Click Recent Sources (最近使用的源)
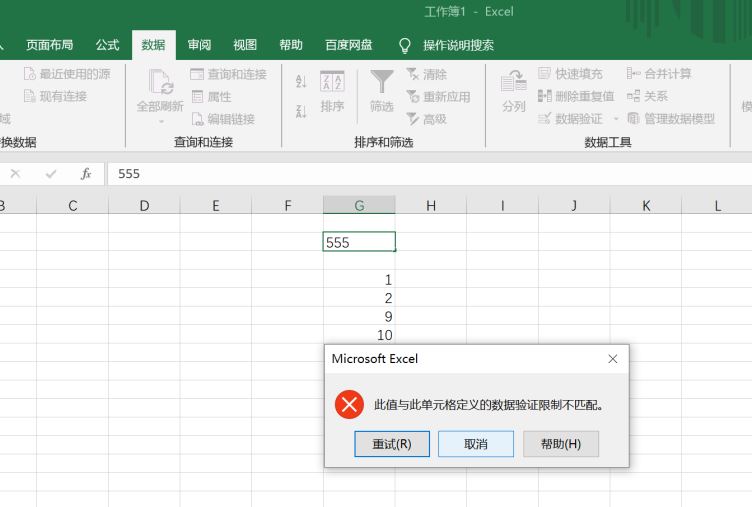The width and height of the screenshot is (752, 507). click(67, 74)
